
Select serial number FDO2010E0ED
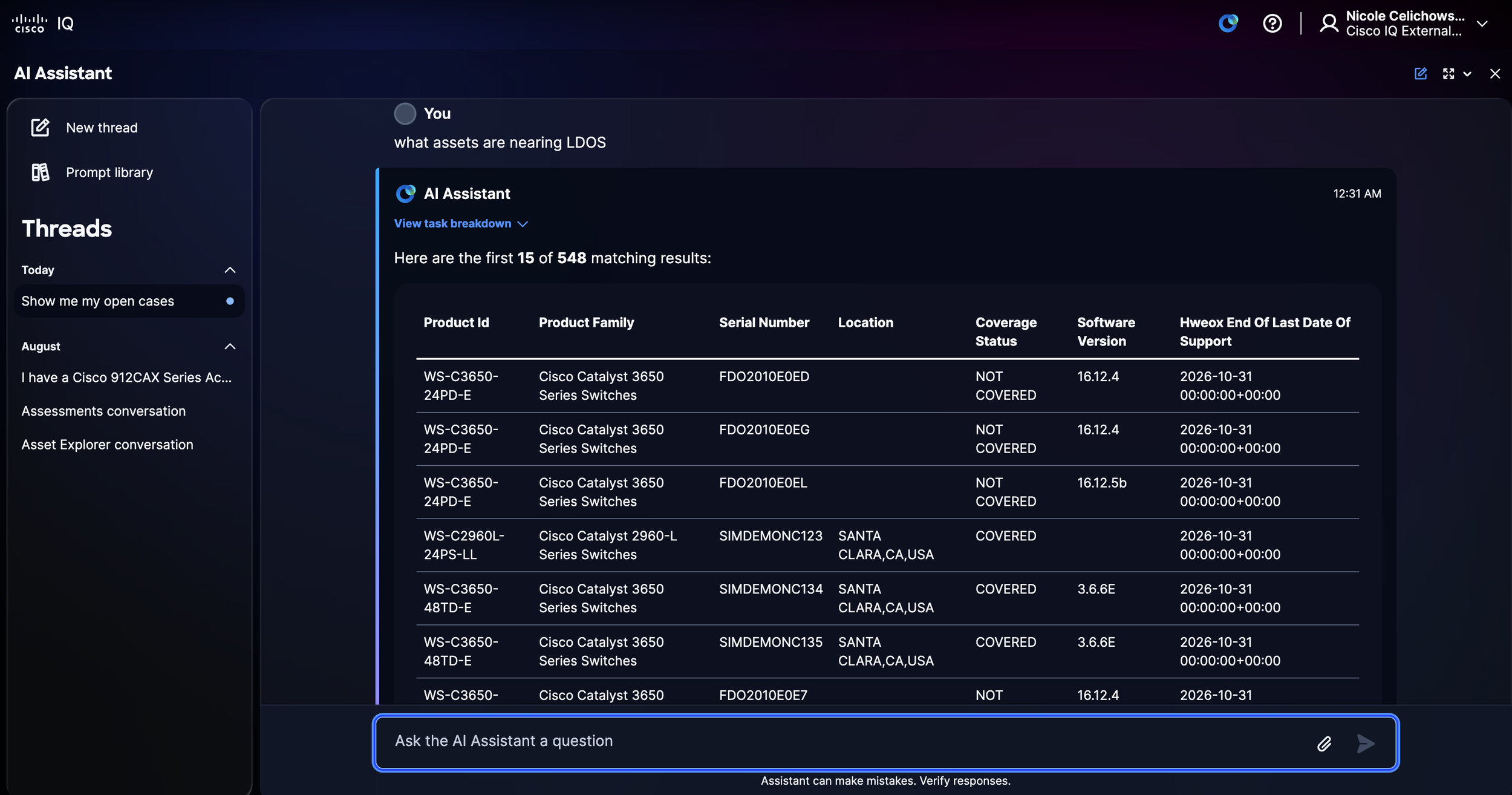tap(764, 376)
